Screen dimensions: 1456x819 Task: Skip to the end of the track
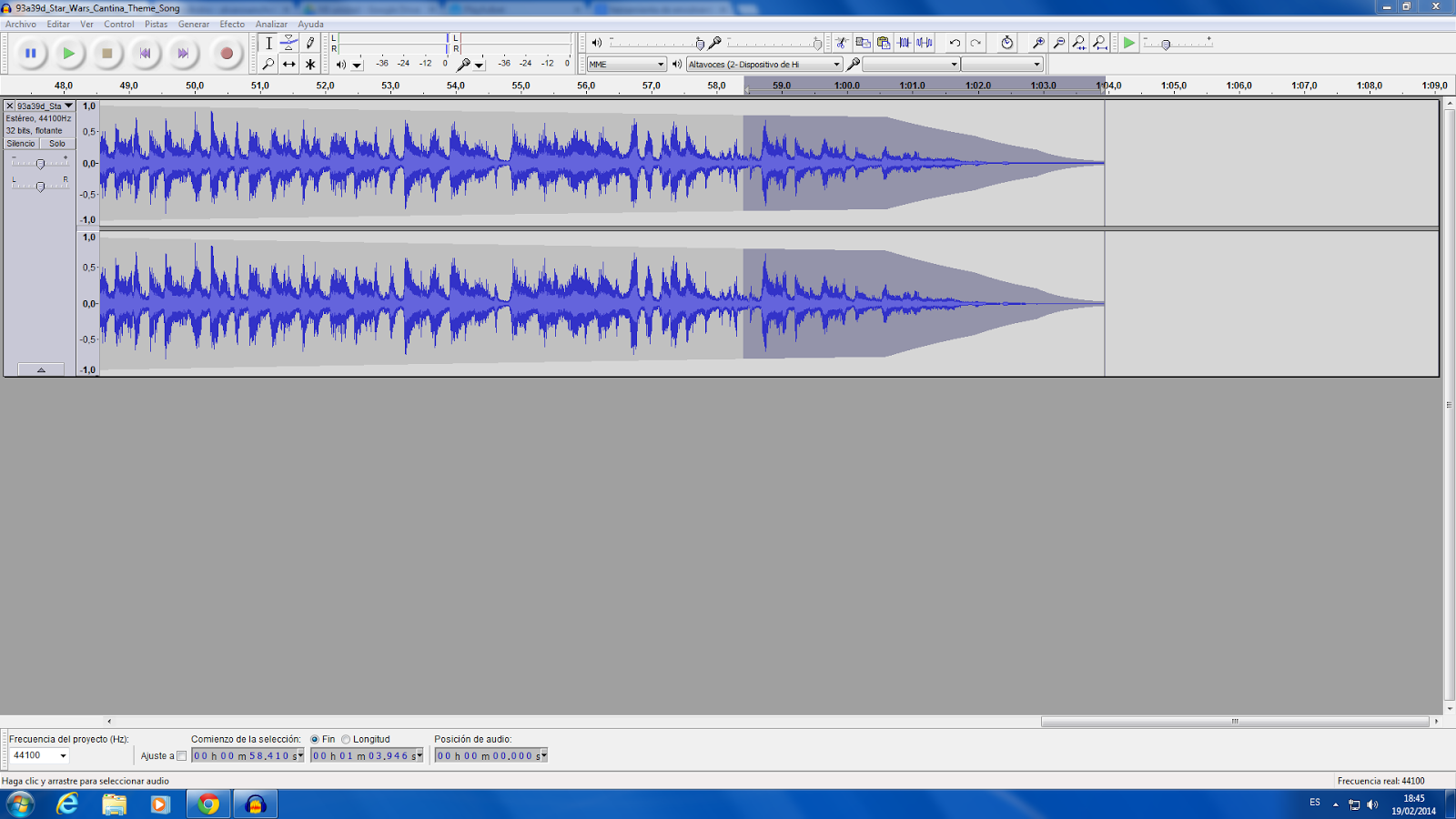(183, 54)
